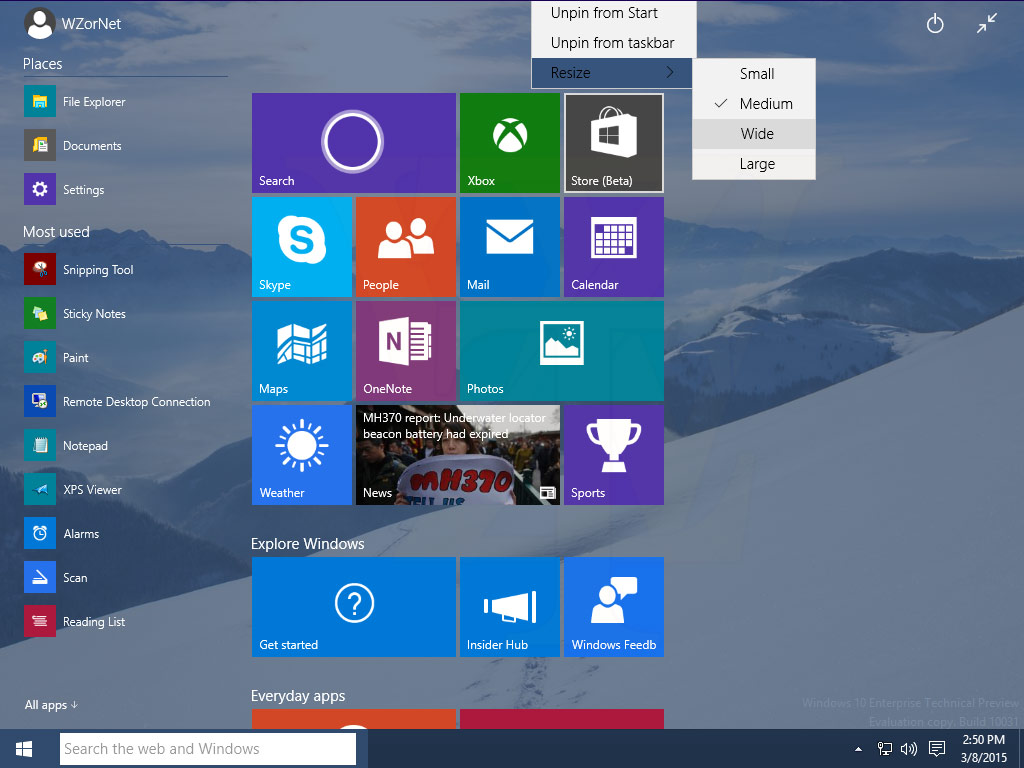Open the Get started tile
Image resolution: width=1024 pixels, height=768 pixels.
[x=353, y=607]
